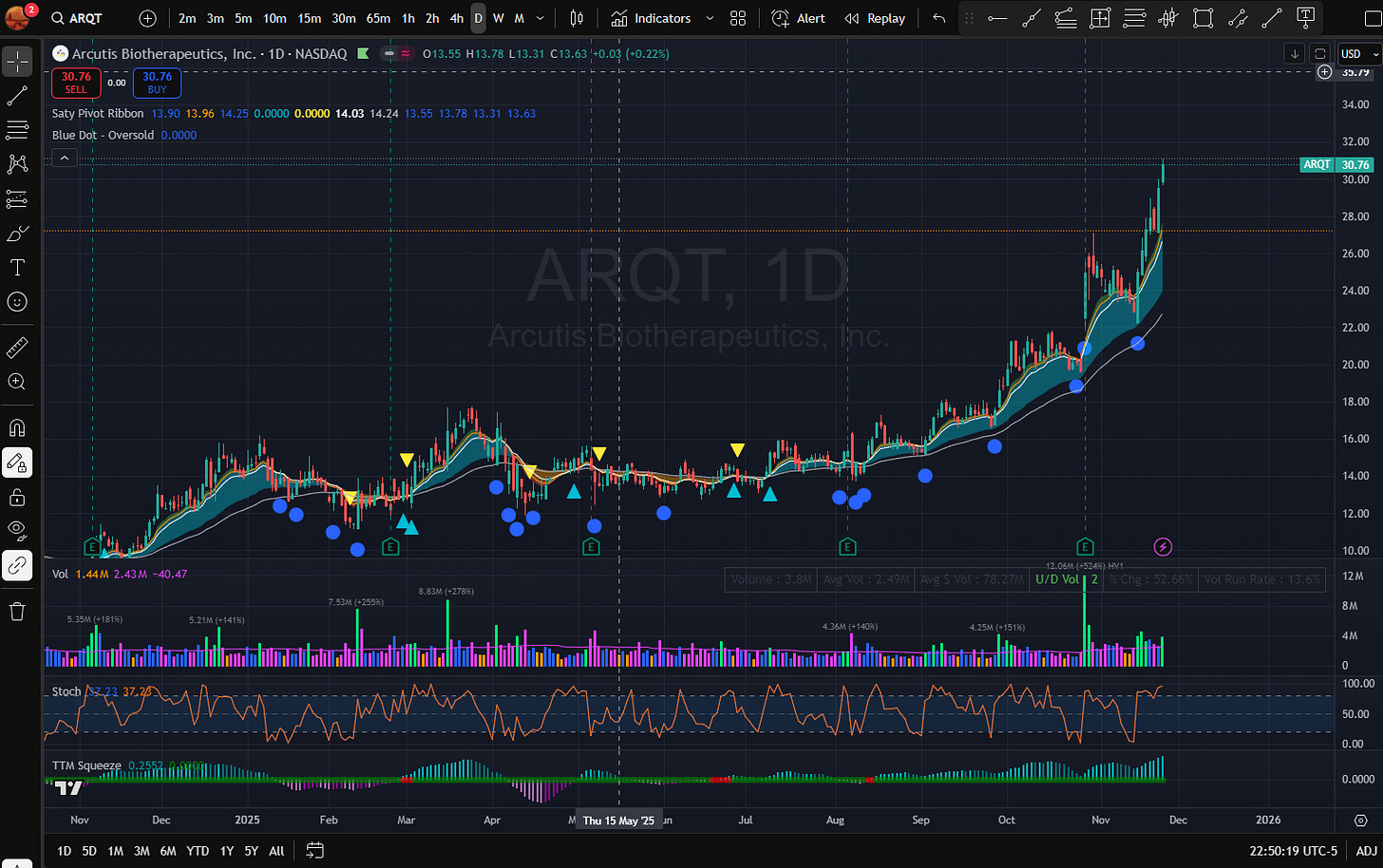The height and width of the screenshot is (868, 1383).
Task: Switch to 65m interval
Action: point(378,18)
